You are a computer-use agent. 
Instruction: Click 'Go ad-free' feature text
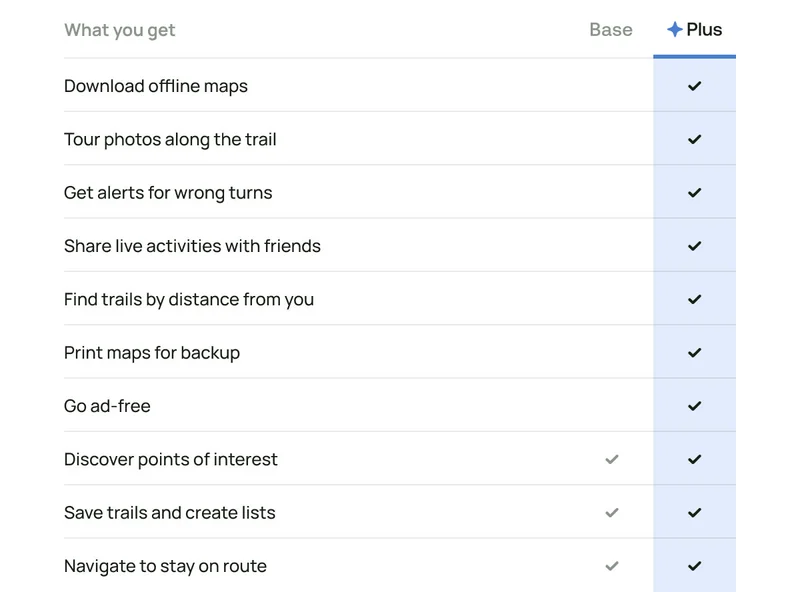[107, 406]
